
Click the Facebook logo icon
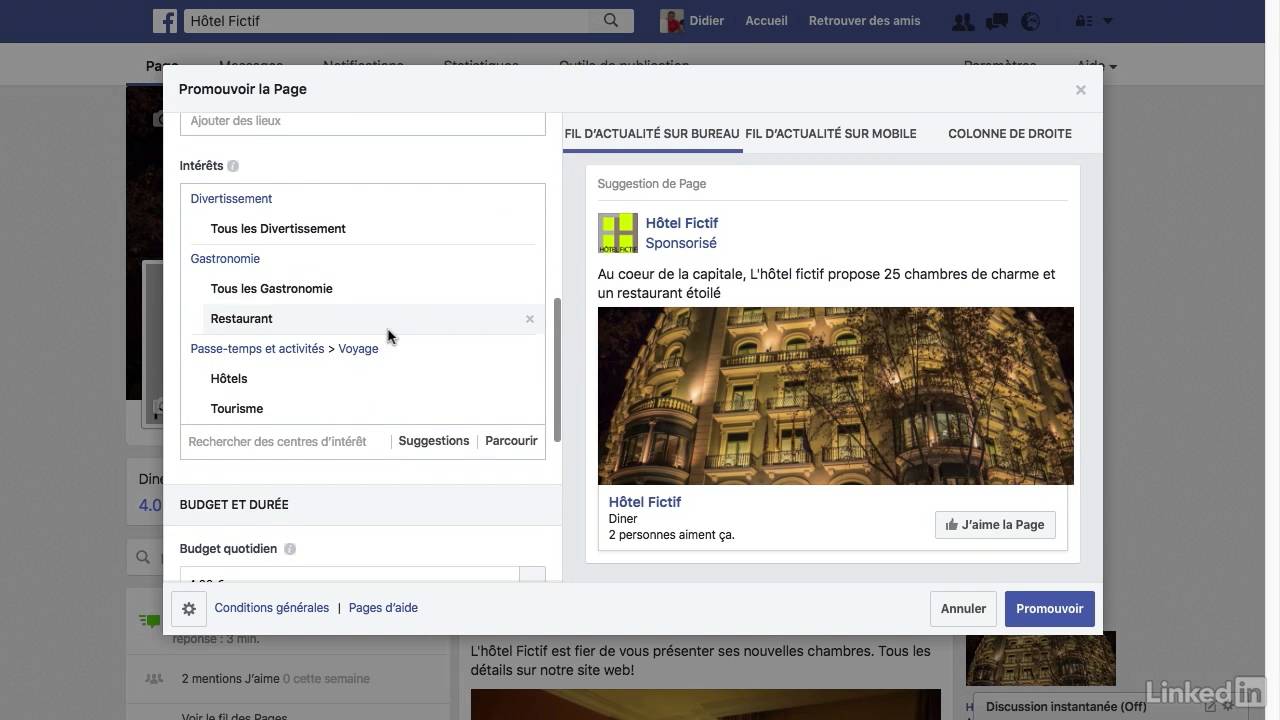click(x=165, y=20)
